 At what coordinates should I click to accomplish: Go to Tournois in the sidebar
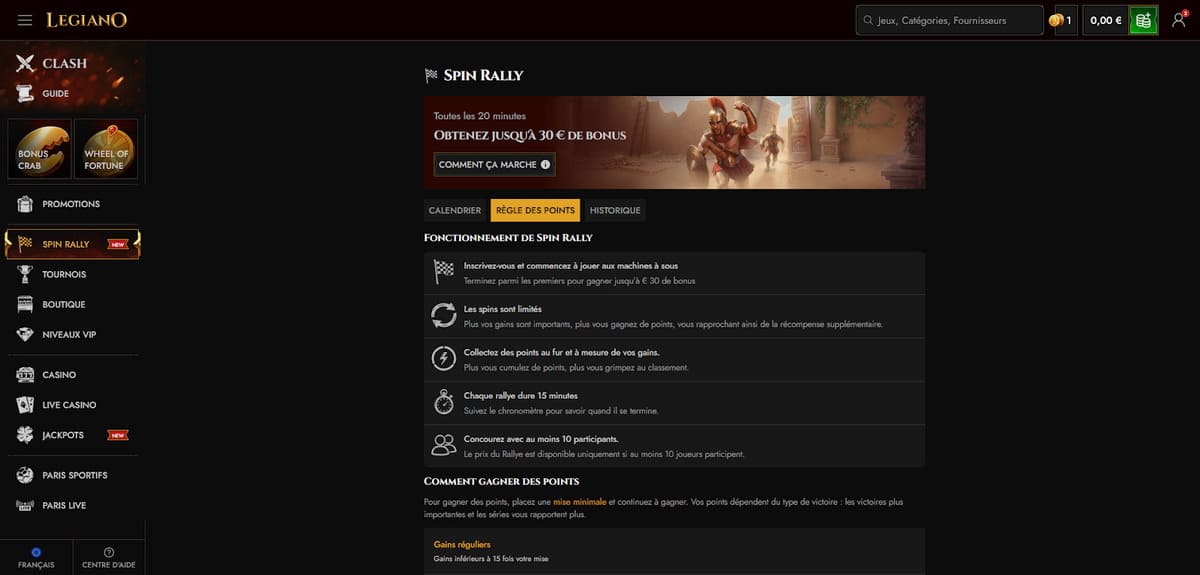64,274
